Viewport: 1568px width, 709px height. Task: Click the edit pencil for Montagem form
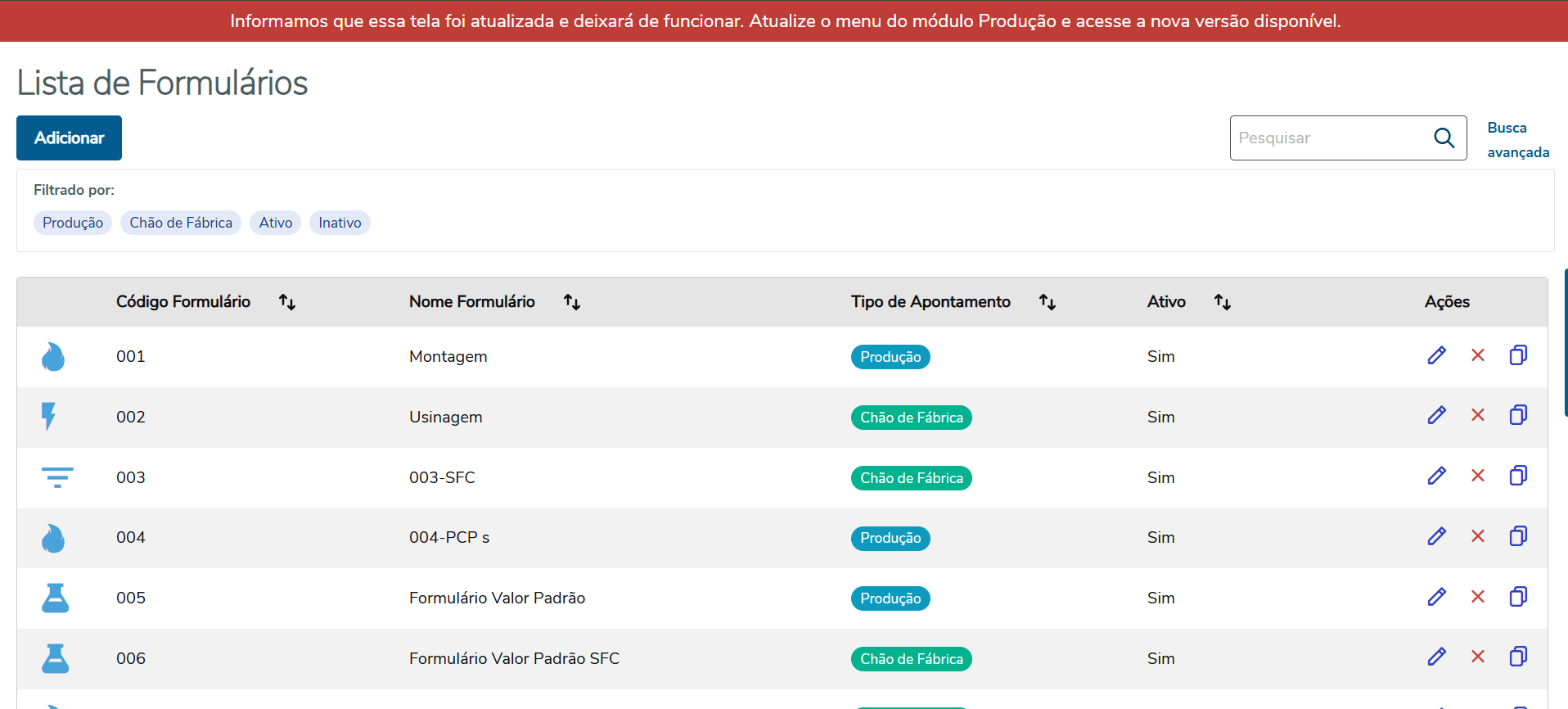coord(1436,355)
